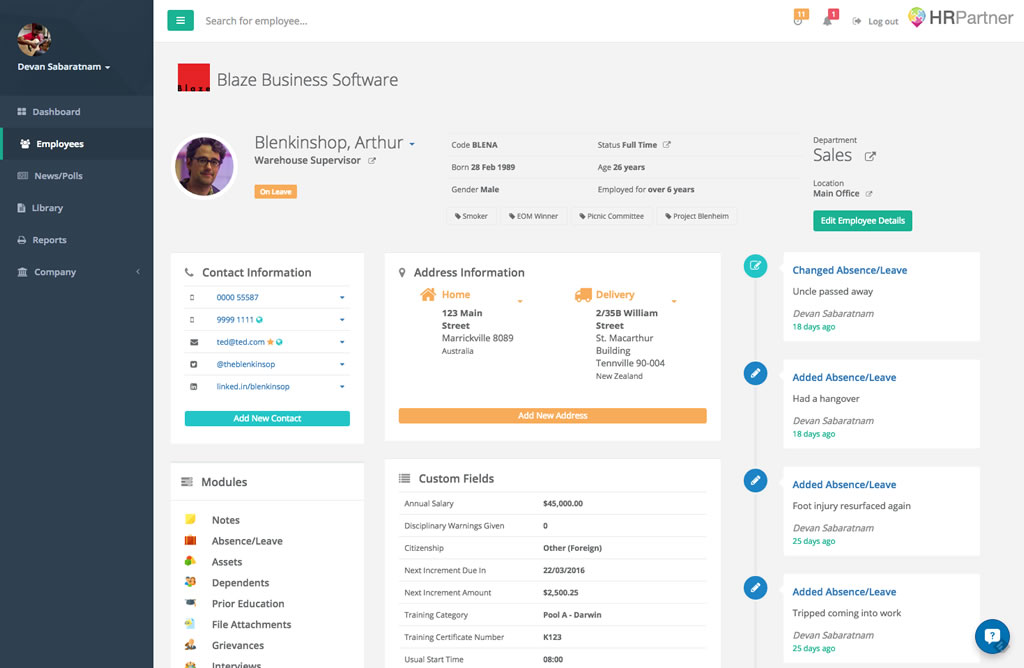Click the EOM Winner tag
1024x668 pixels.
(x=534, y=216)
